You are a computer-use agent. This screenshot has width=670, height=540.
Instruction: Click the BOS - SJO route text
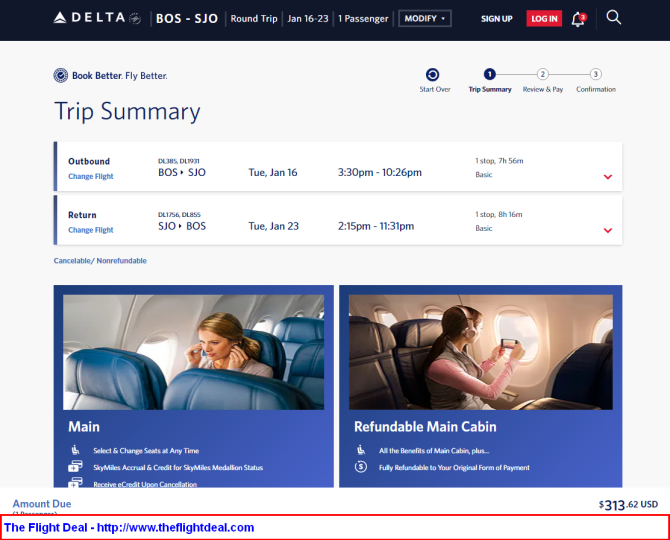click(x=187, y=19)
